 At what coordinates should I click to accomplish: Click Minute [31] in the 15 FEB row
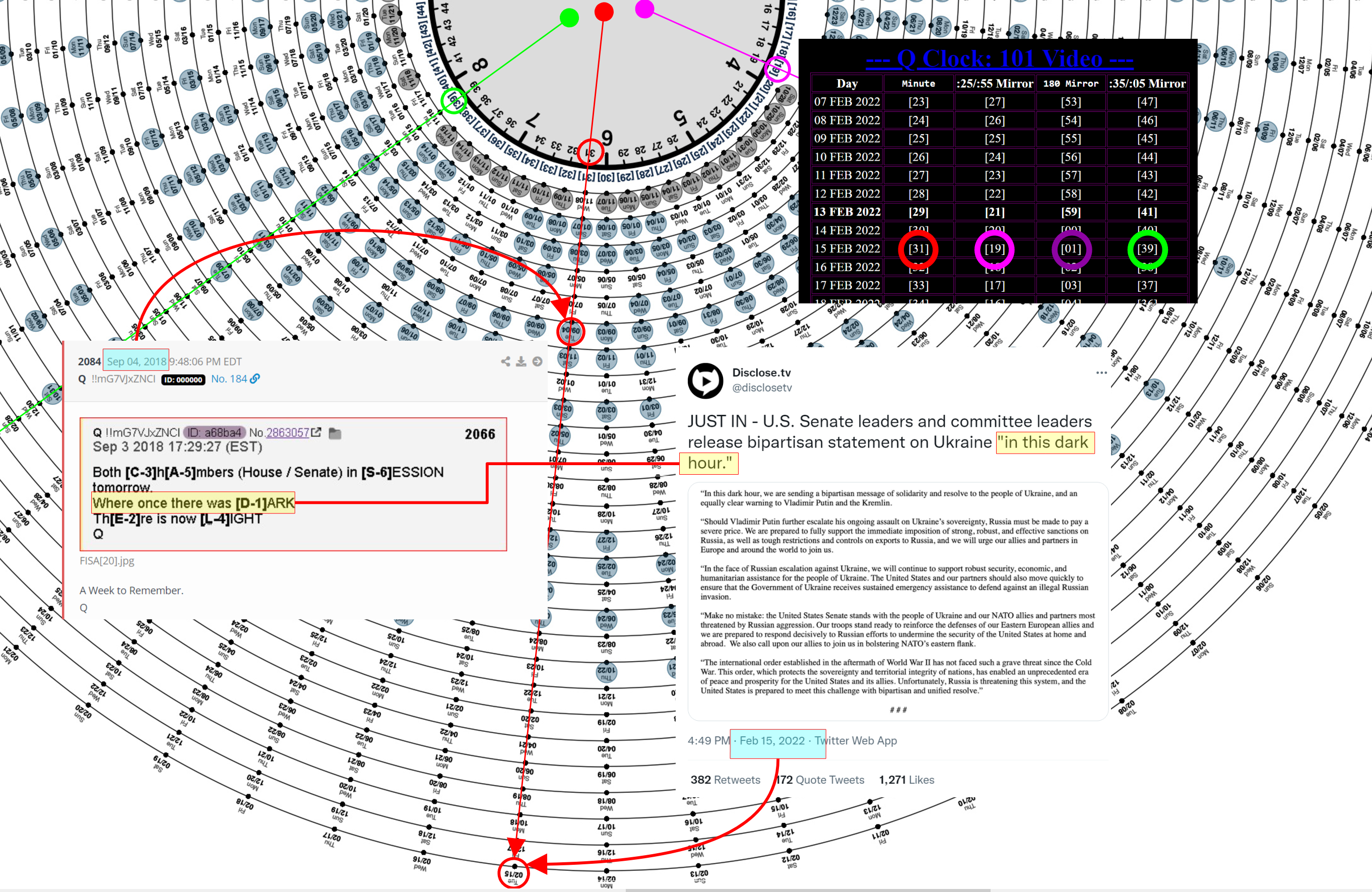point(919,248)
